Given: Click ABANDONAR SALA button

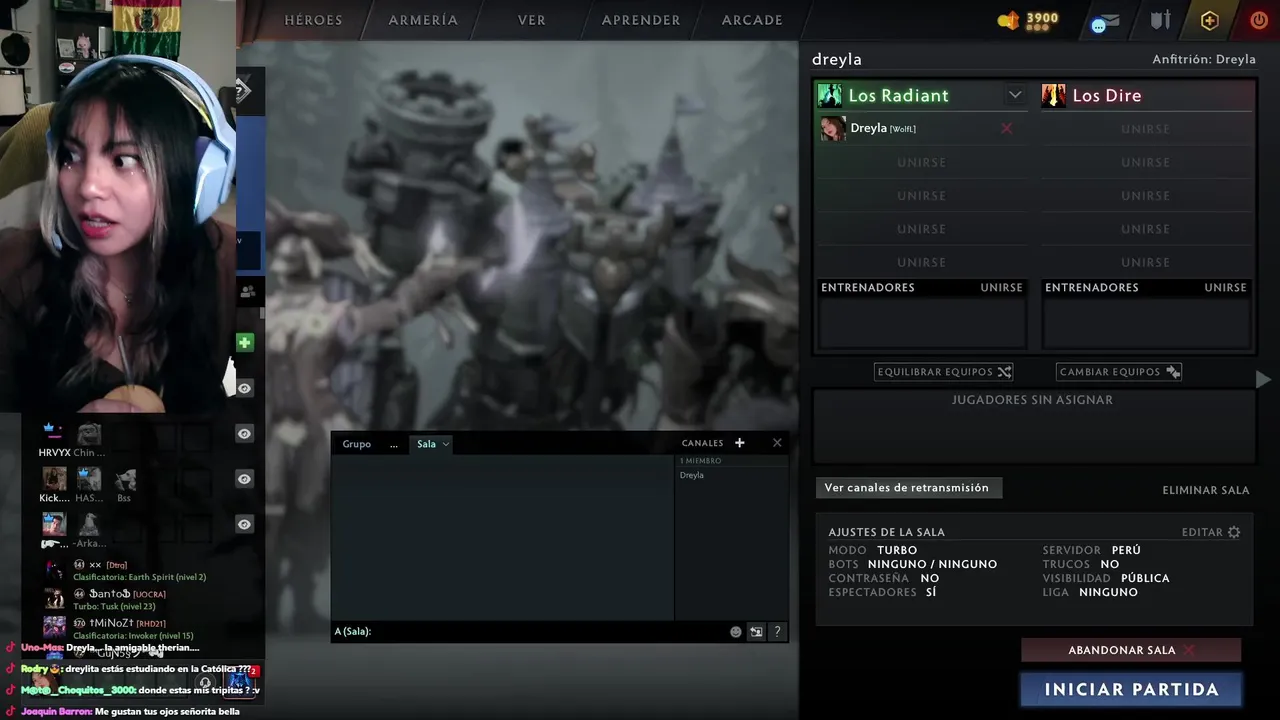Looking at the screenshot, I should (x=1131, y=650).
